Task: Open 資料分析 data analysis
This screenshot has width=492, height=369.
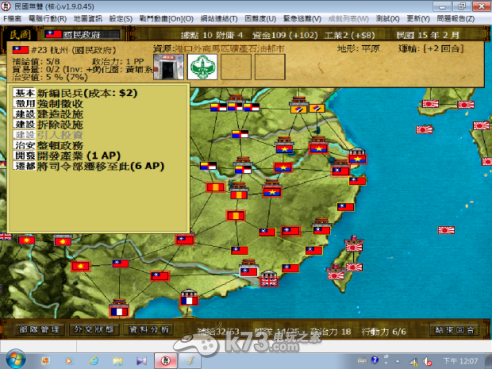Action: tap(149, 330)
